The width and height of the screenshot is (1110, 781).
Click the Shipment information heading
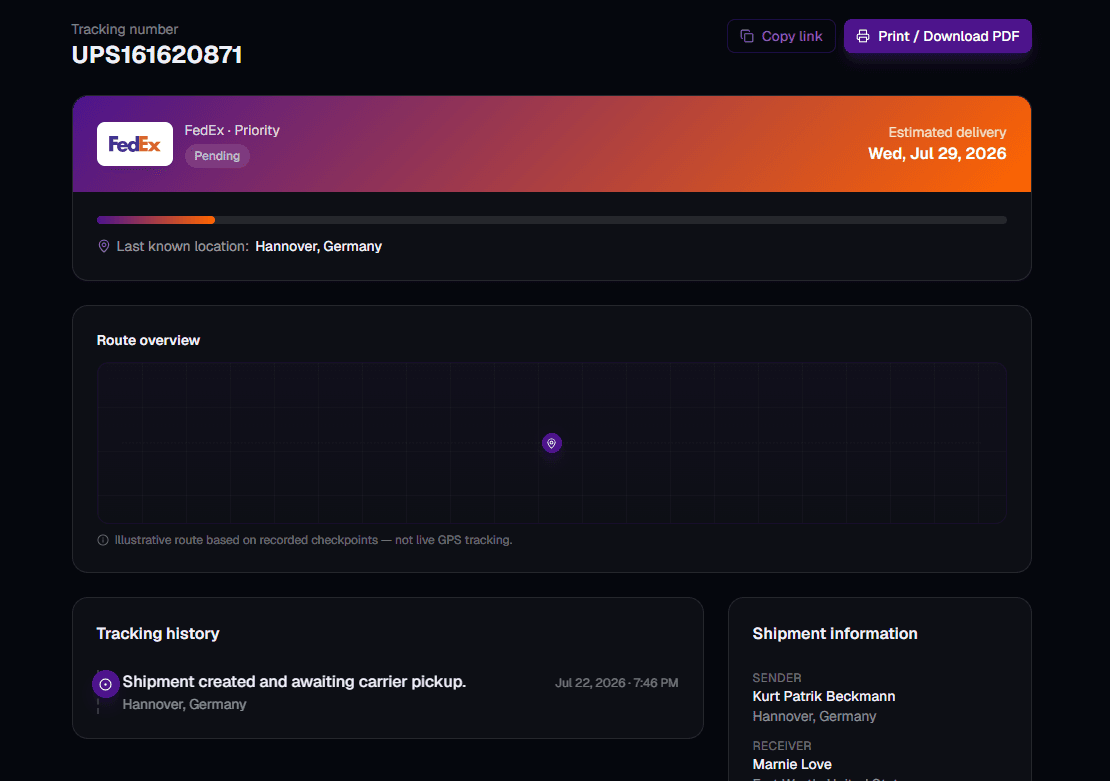(x=835, y=634)
